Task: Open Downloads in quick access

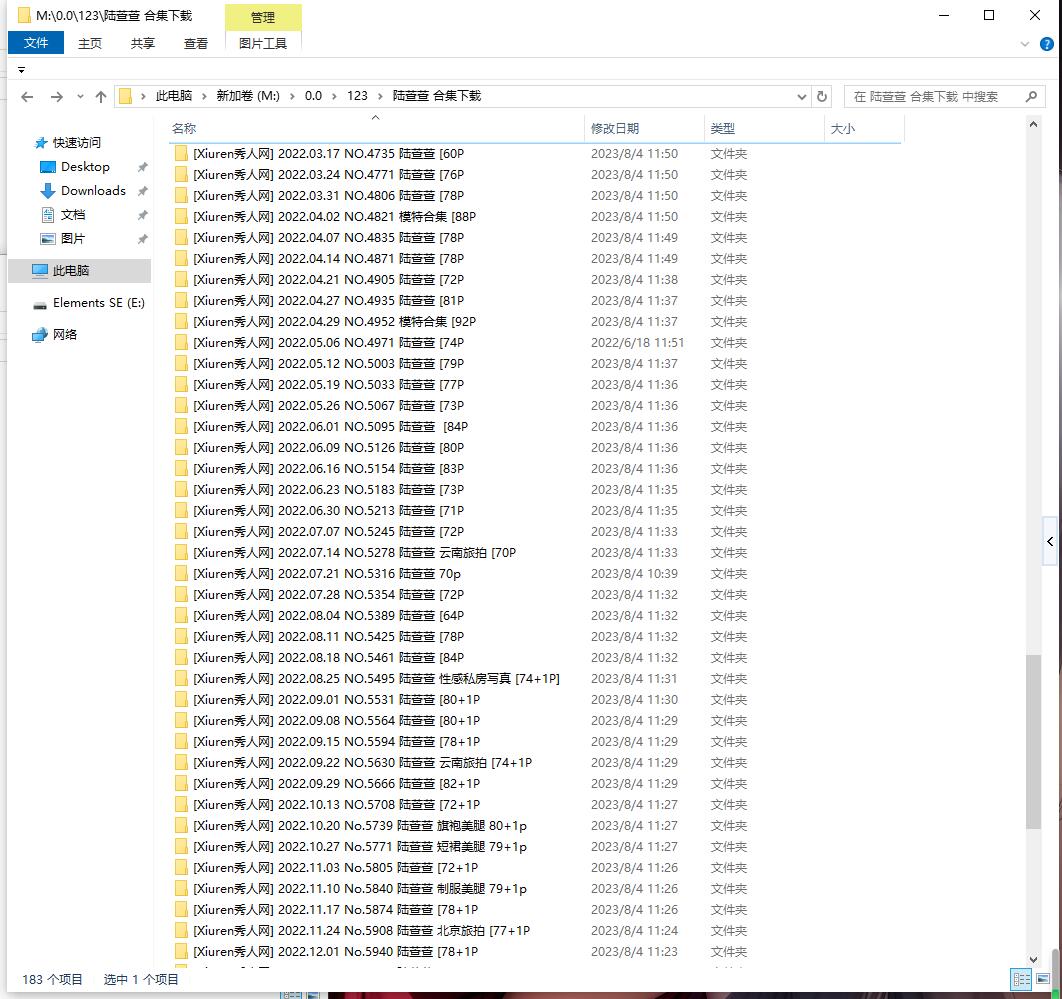Action: [x=93, y=191]
